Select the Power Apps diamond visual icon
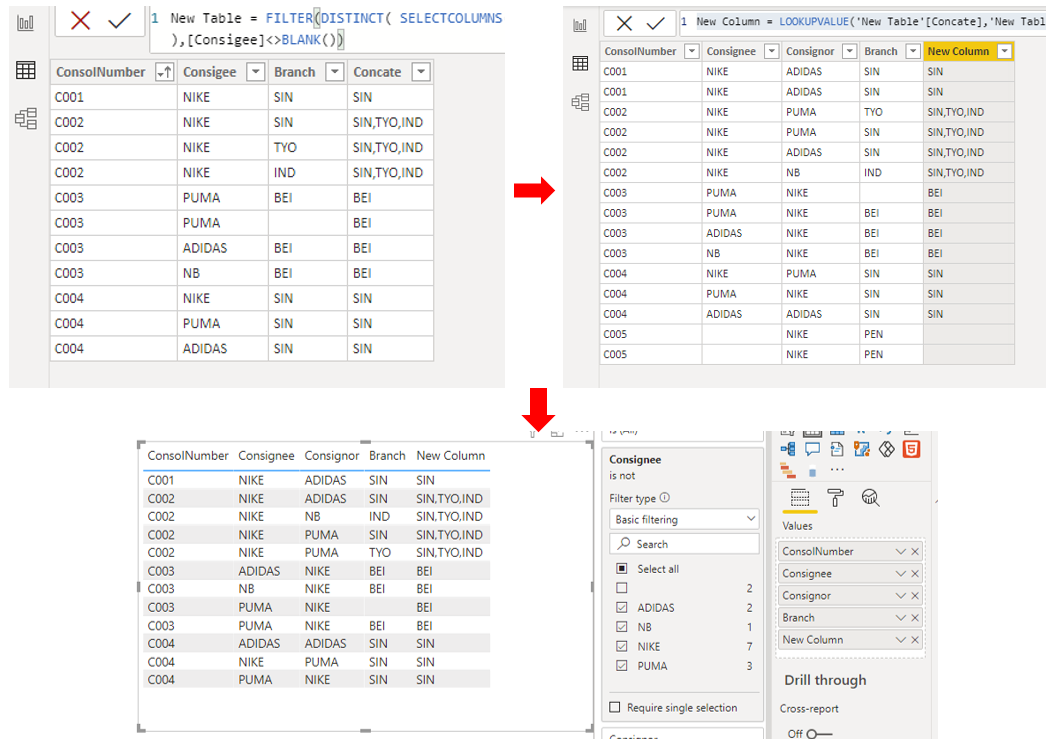This screenshot has height=756, width=1056. 887,449
